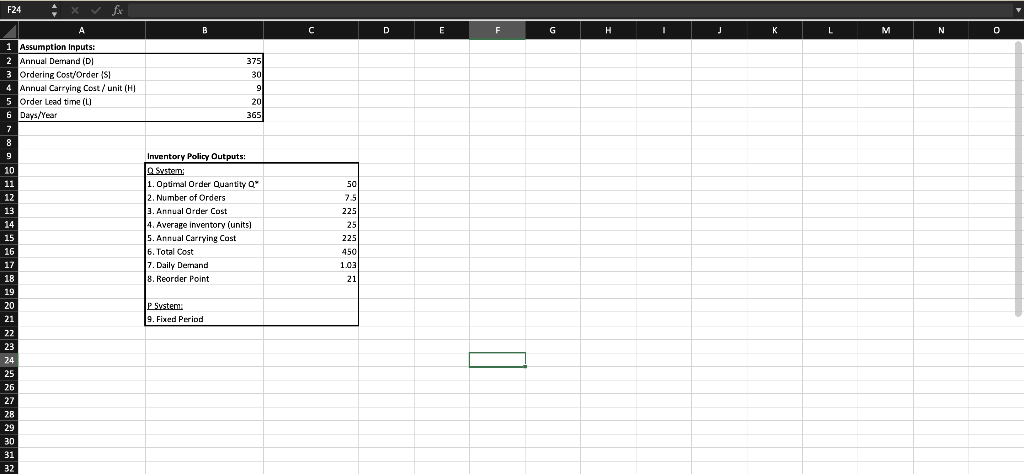
Task: Select the carrying cost per unit value 9
Action: 204,88
